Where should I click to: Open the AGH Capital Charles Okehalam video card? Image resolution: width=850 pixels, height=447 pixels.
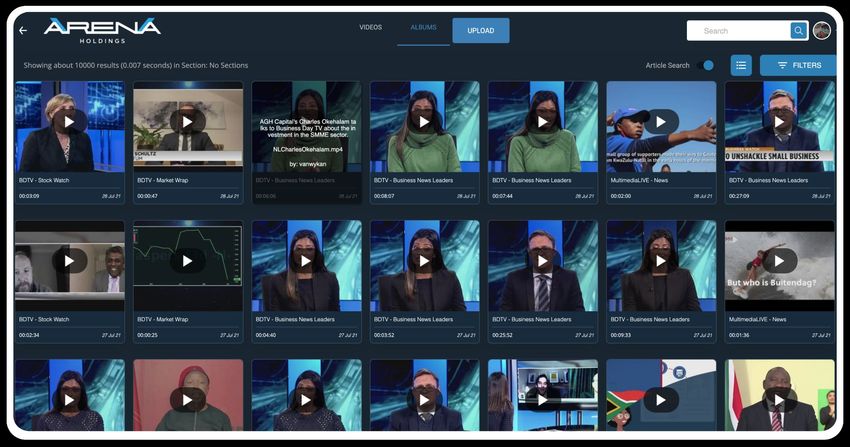307,143
